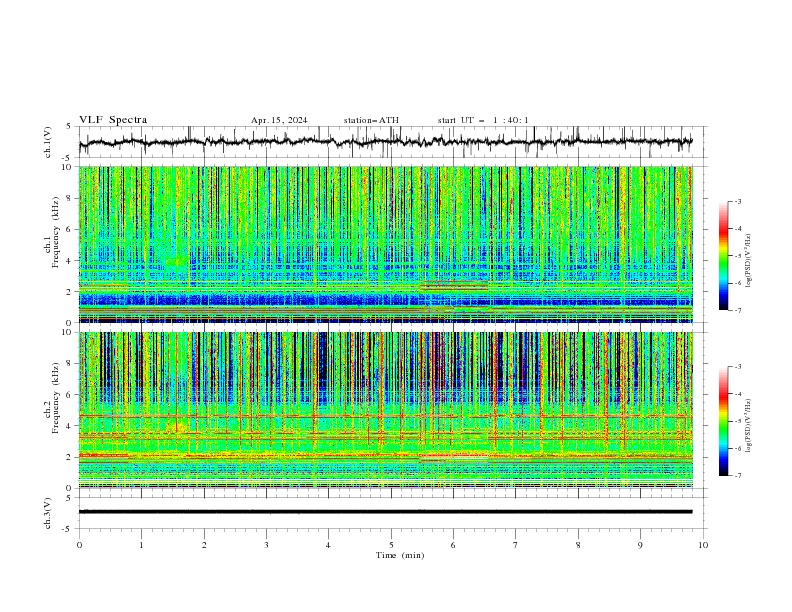Screen dimensions: 792x612
Task: Select the date "Apr. 15, 2024"
Action: coord(279,120)
